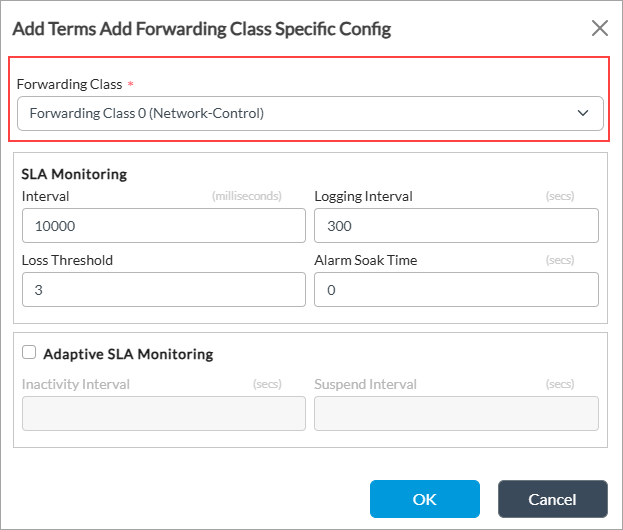The width and height of the screenshot is (623, 530).
Task: Click the dialog title Add Terms text
Action: [201, 29]
